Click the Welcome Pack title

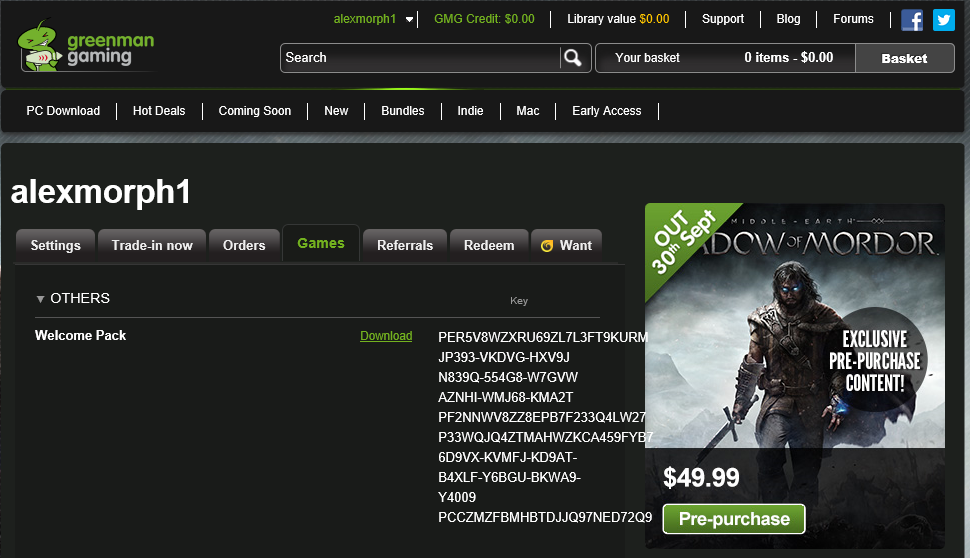[x=80, y=335]
